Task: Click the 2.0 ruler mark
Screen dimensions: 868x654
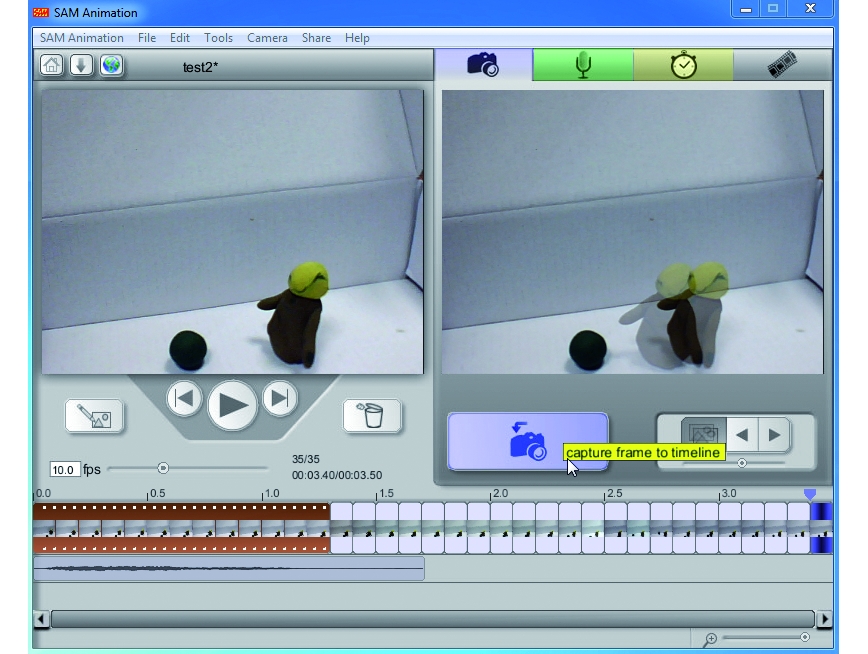Action: [500, 493]
